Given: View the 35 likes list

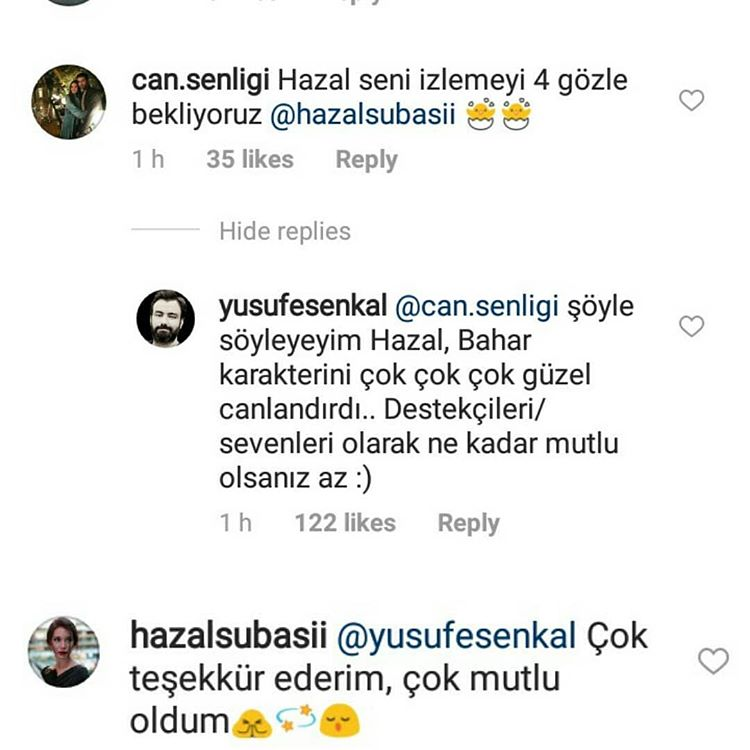Looking at the screenshot, I should coord(250,159).
